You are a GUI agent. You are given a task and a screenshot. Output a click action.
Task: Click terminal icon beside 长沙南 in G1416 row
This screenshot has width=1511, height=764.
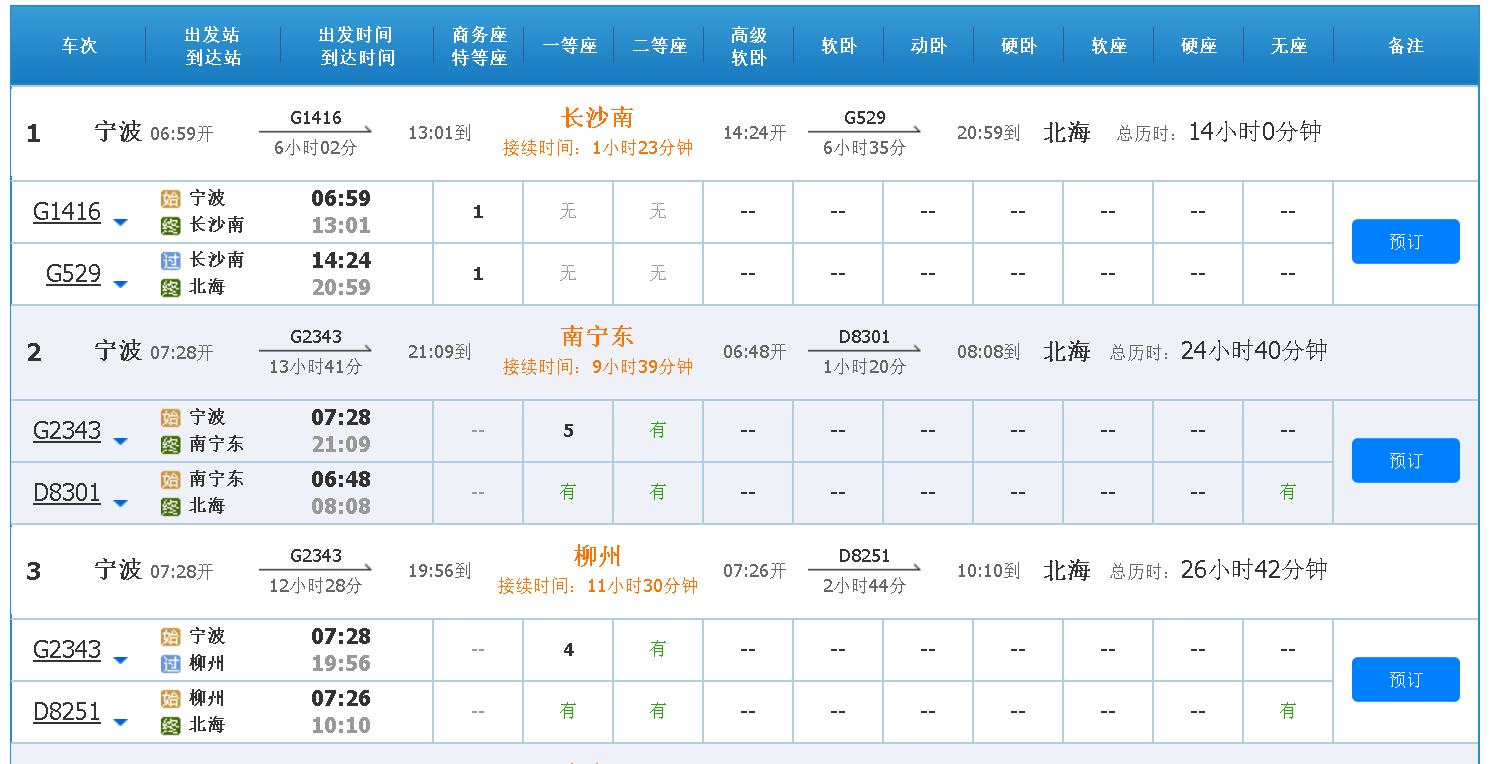click(171, 225)
